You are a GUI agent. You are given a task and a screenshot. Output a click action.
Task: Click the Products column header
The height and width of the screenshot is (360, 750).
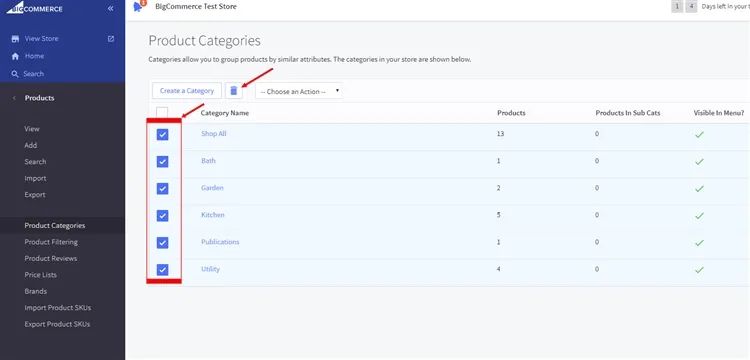click(511, 113)
